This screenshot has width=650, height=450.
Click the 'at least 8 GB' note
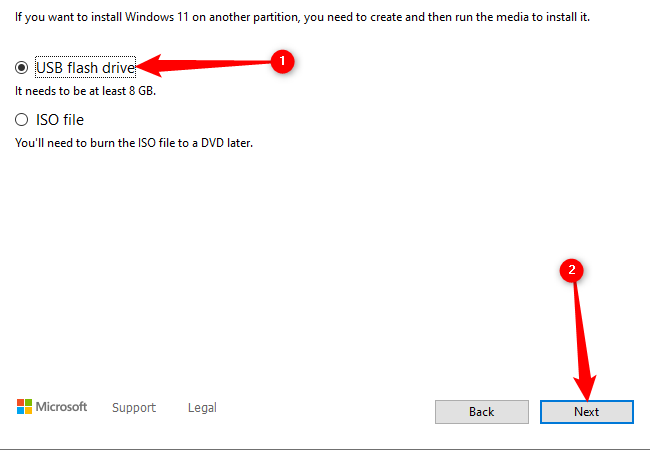point(86,91)
